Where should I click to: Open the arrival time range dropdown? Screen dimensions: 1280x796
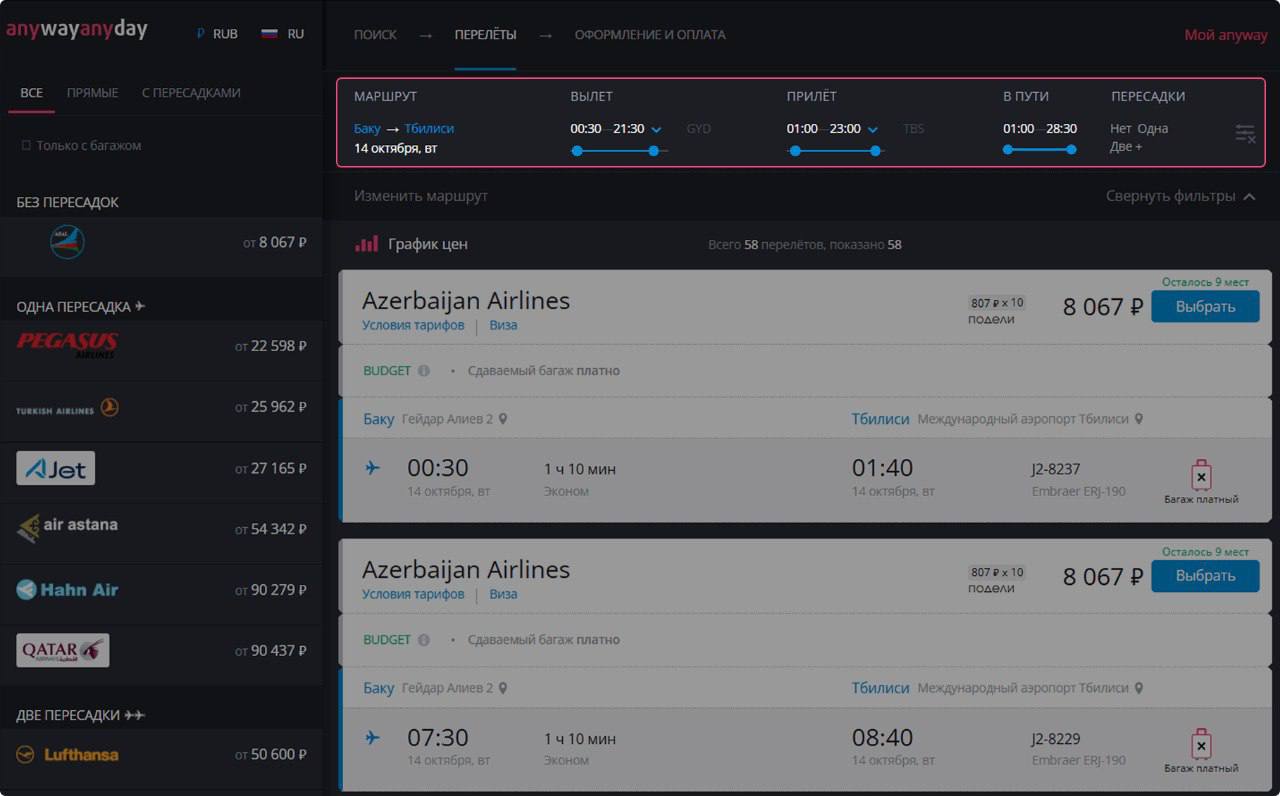click(x=873, y=129)
